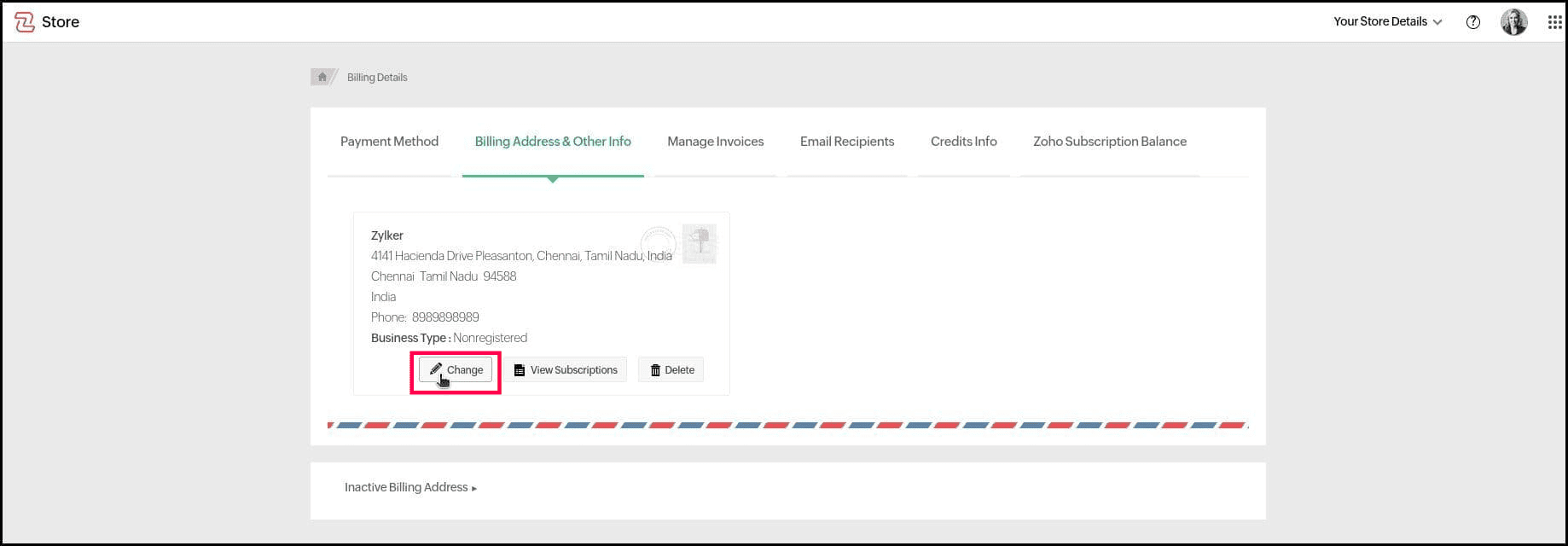The height and width of the screenshot is (546, 1568).
Task: Delete the Zylker billing address
Action: pyautogui.click(x=671, y=370)
